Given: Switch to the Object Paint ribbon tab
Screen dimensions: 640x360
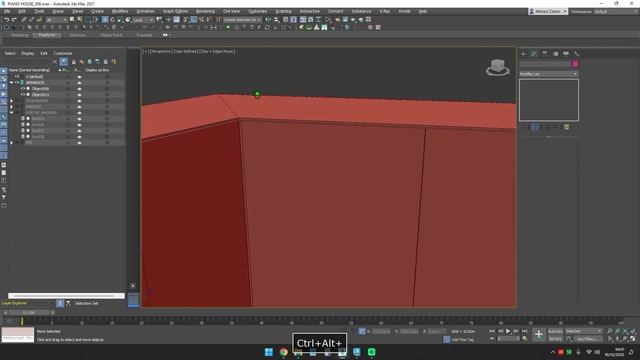Looking at the screenshot, I should pyautogui.click(x=111, y=35).
